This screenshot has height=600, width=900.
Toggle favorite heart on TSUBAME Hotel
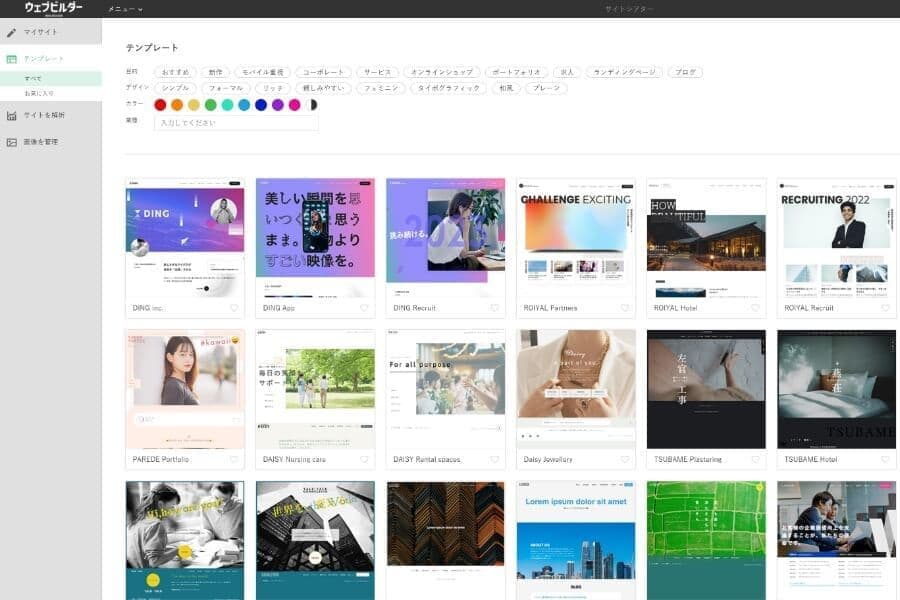[x=885, y=460]
